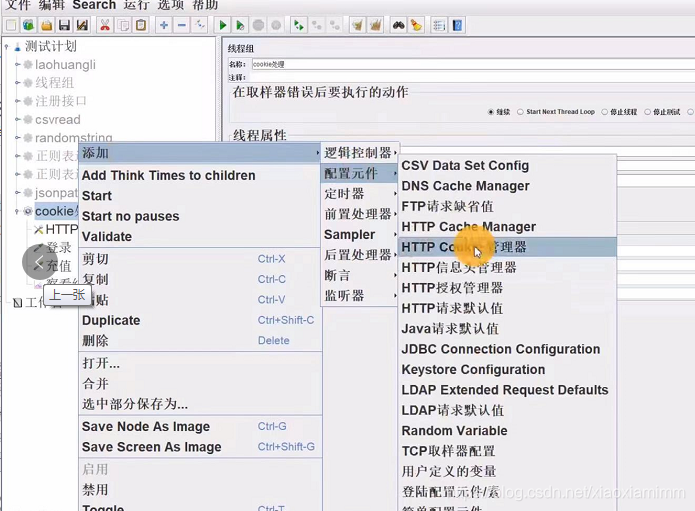Image resolution: width=695 pixels, height=511 pixels.
Task: Click the blue plus Expand All icon
Action: pyautogui.click(x=164, y=25)
